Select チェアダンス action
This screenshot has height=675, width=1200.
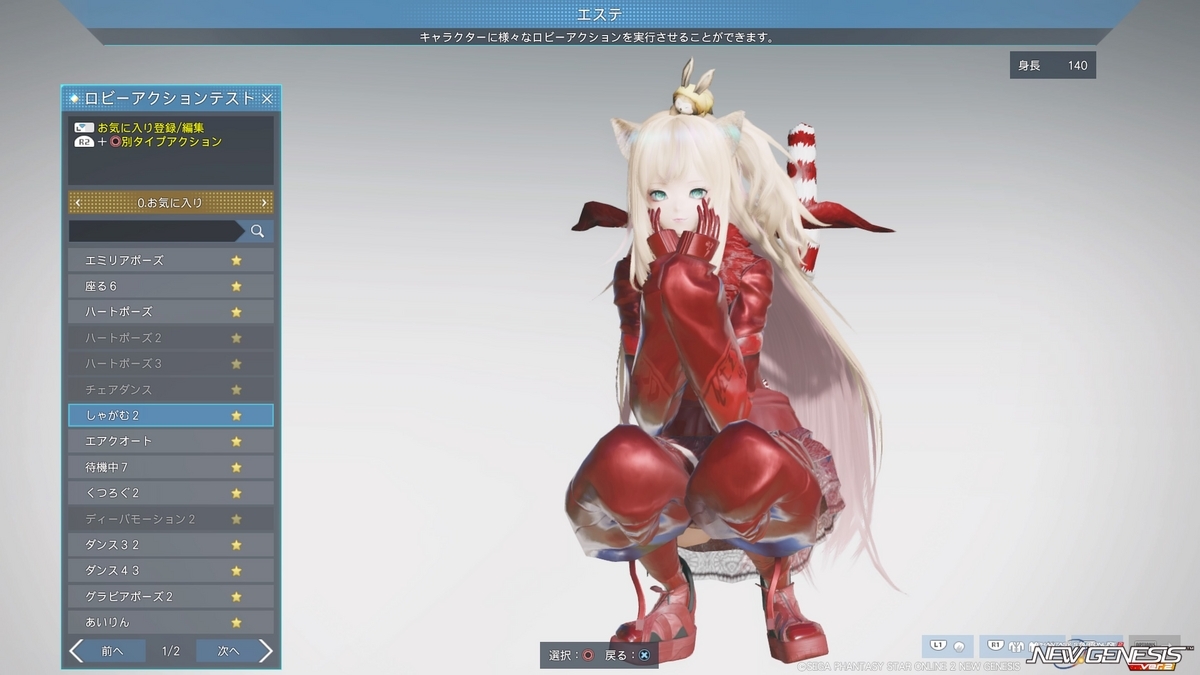click(171, 390)
